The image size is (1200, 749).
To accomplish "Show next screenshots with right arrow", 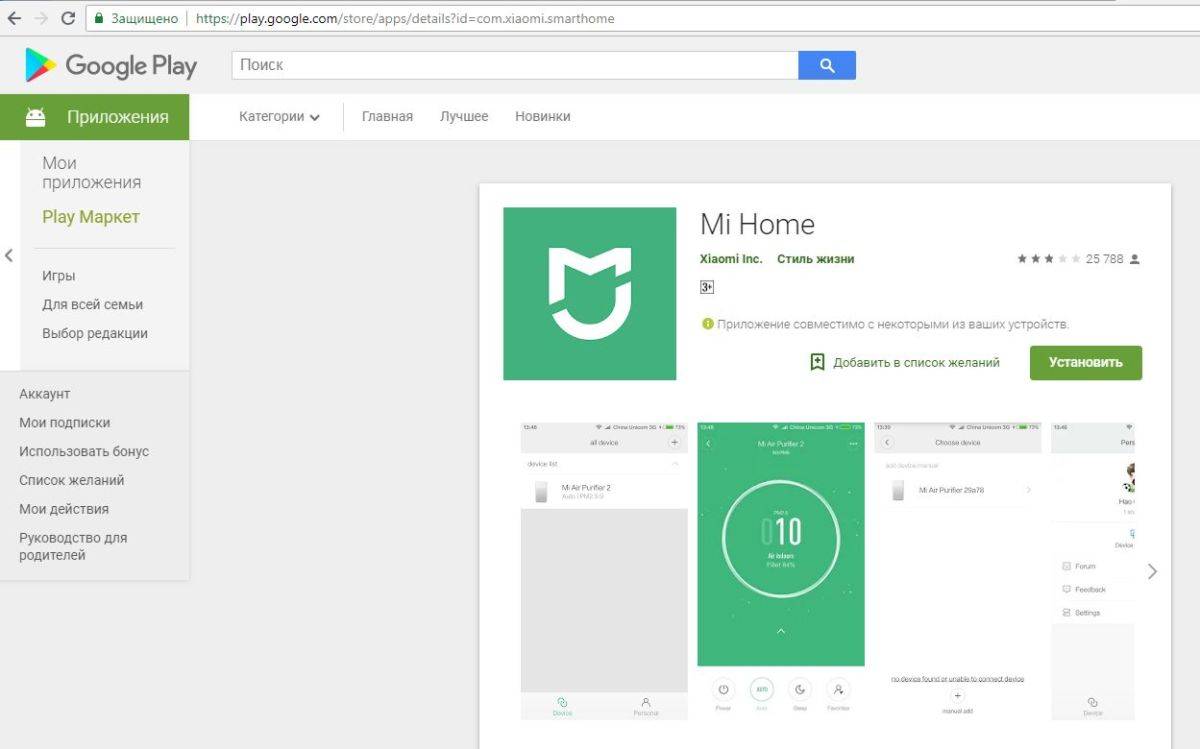I will pos(1152,571).
